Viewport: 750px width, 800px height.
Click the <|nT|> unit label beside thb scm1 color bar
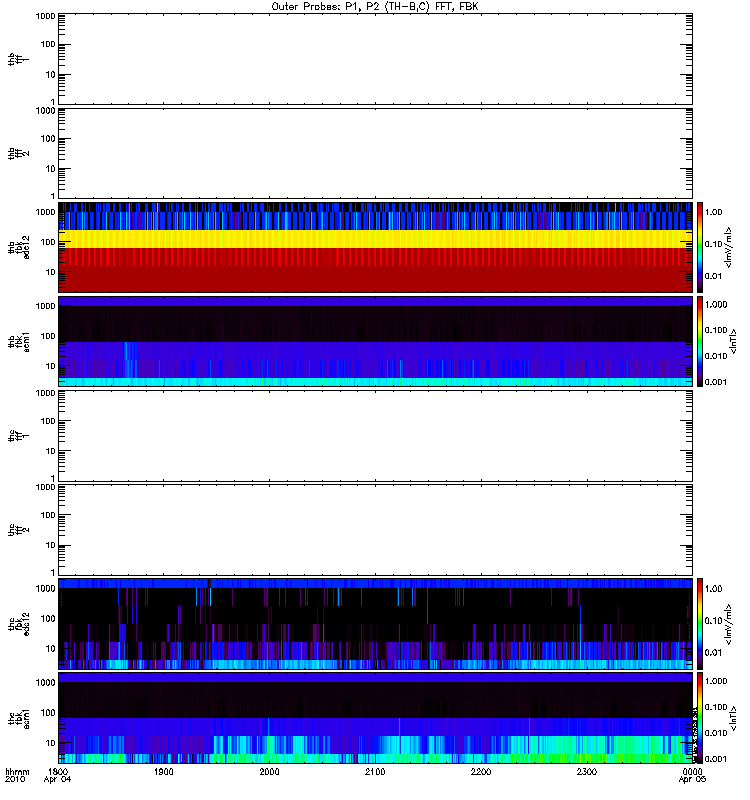733,341
